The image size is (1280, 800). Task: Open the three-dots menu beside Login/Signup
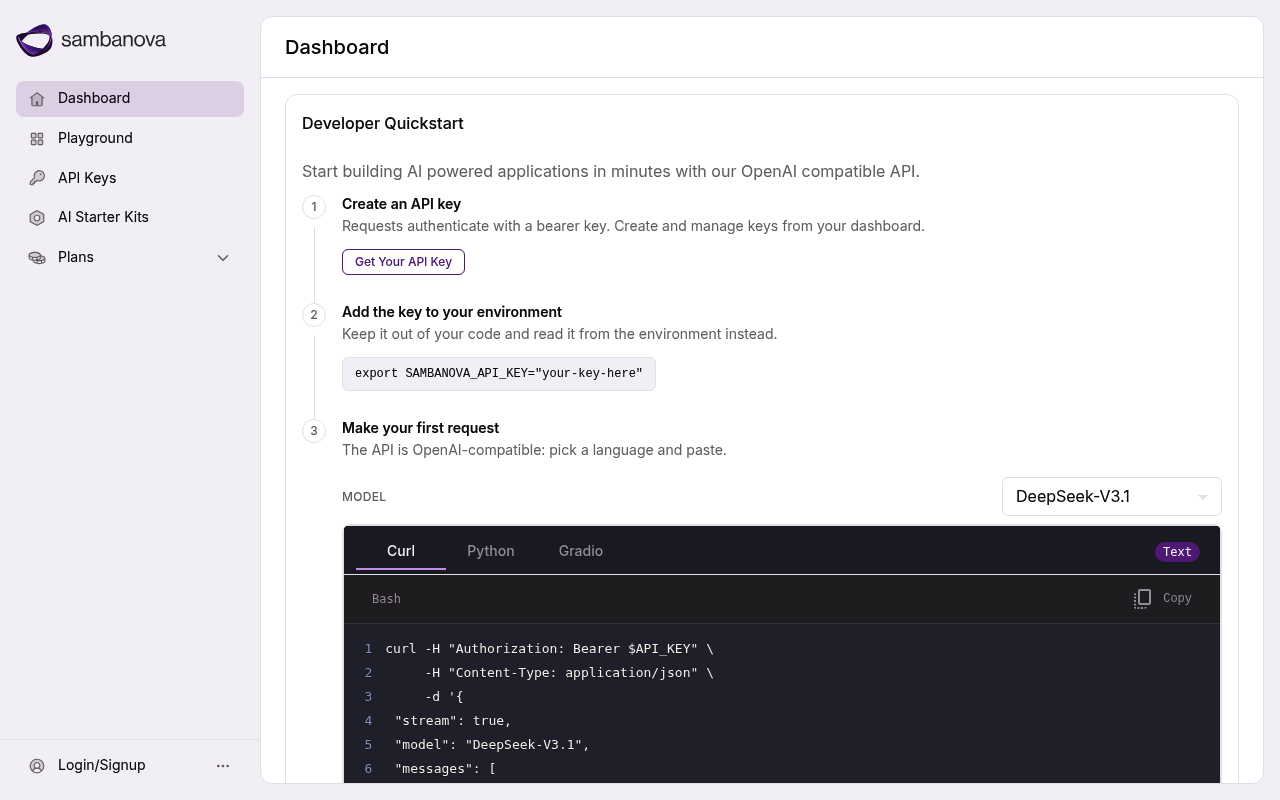(x=223, y=766)
